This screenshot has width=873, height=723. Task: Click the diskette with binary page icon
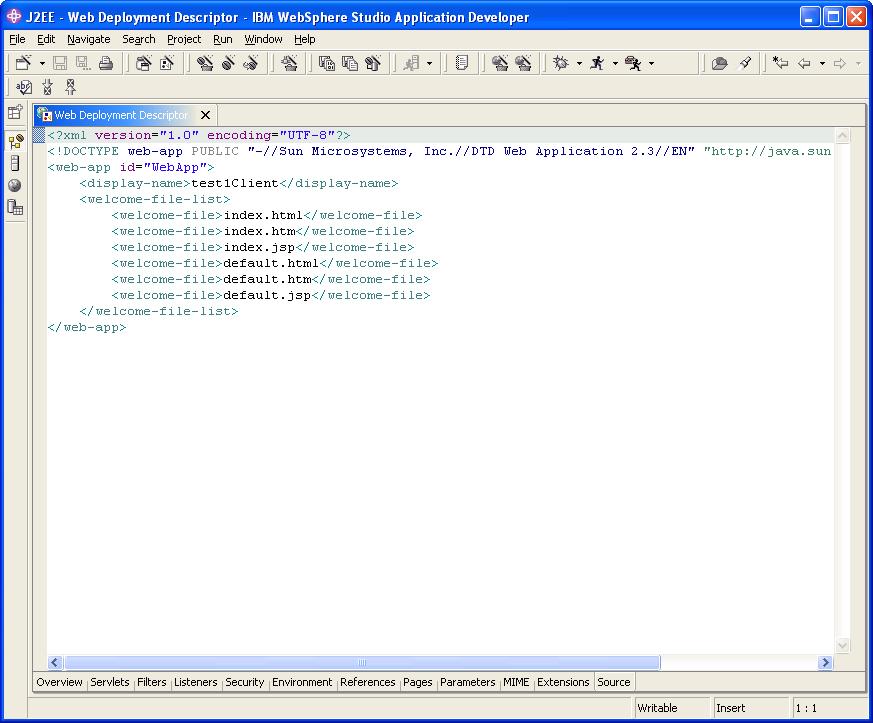coord(327,63)
